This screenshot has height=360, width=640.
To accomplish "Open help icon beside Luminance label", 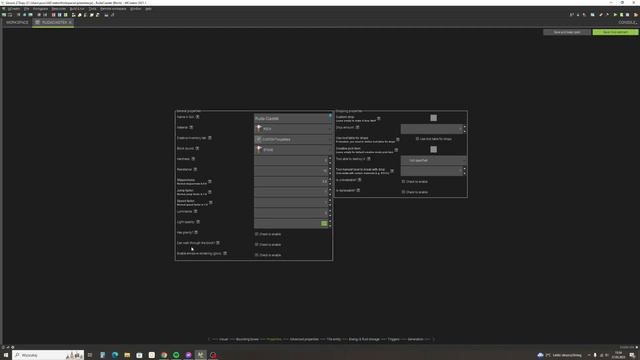I will (x=196, y=211).
